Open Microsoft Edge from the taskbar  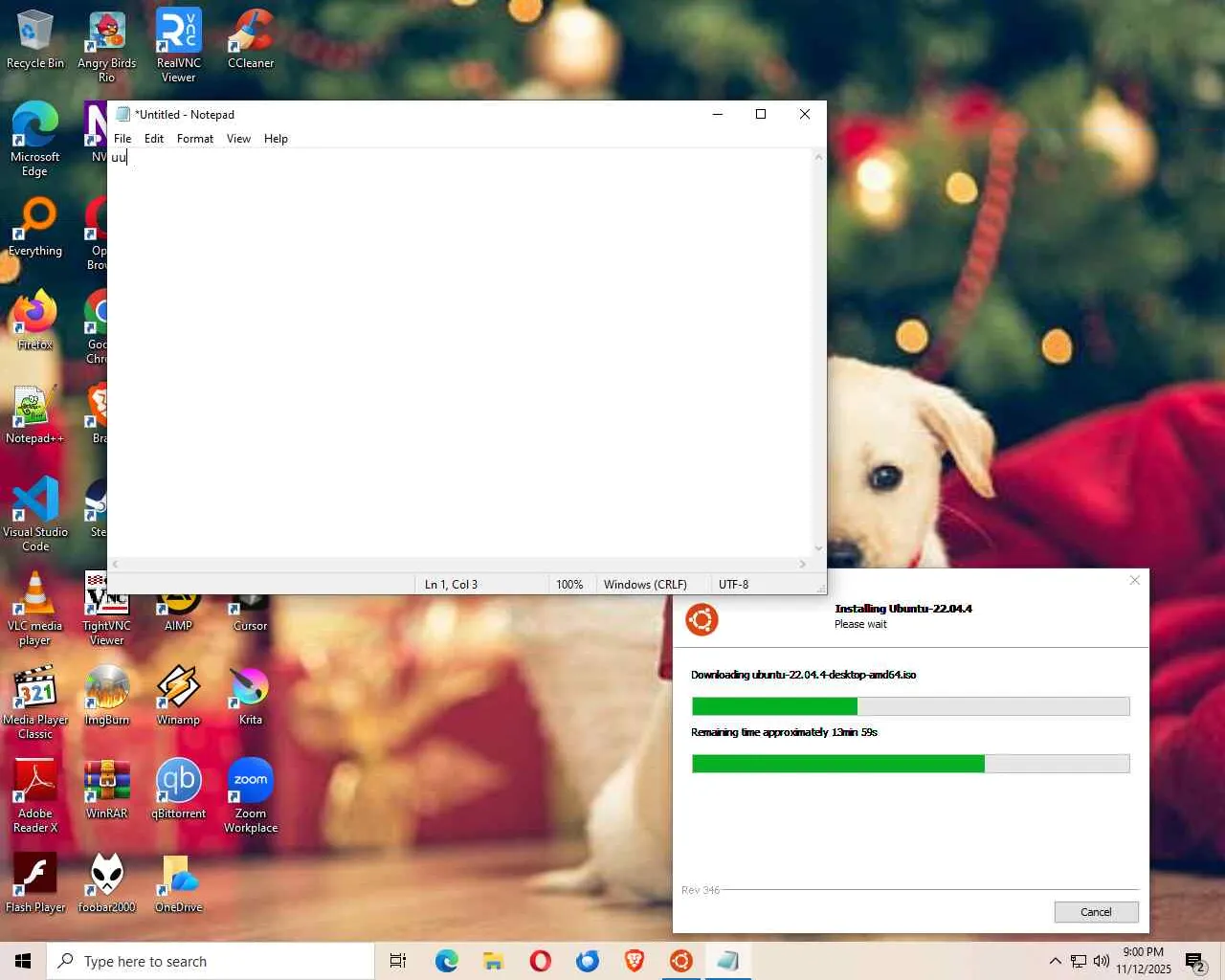(x=446, y=961)
